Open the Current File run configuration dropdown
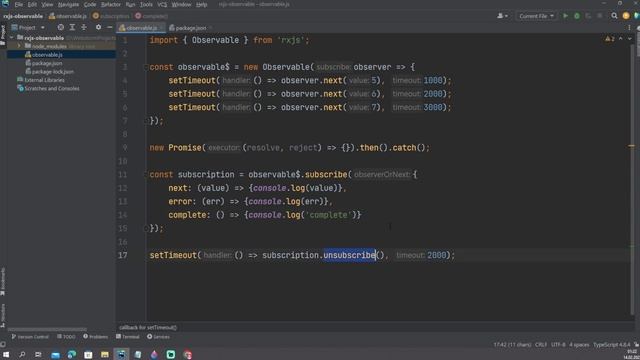The width and height of the screenshot is (640, 360). click(x=536, y=16)
